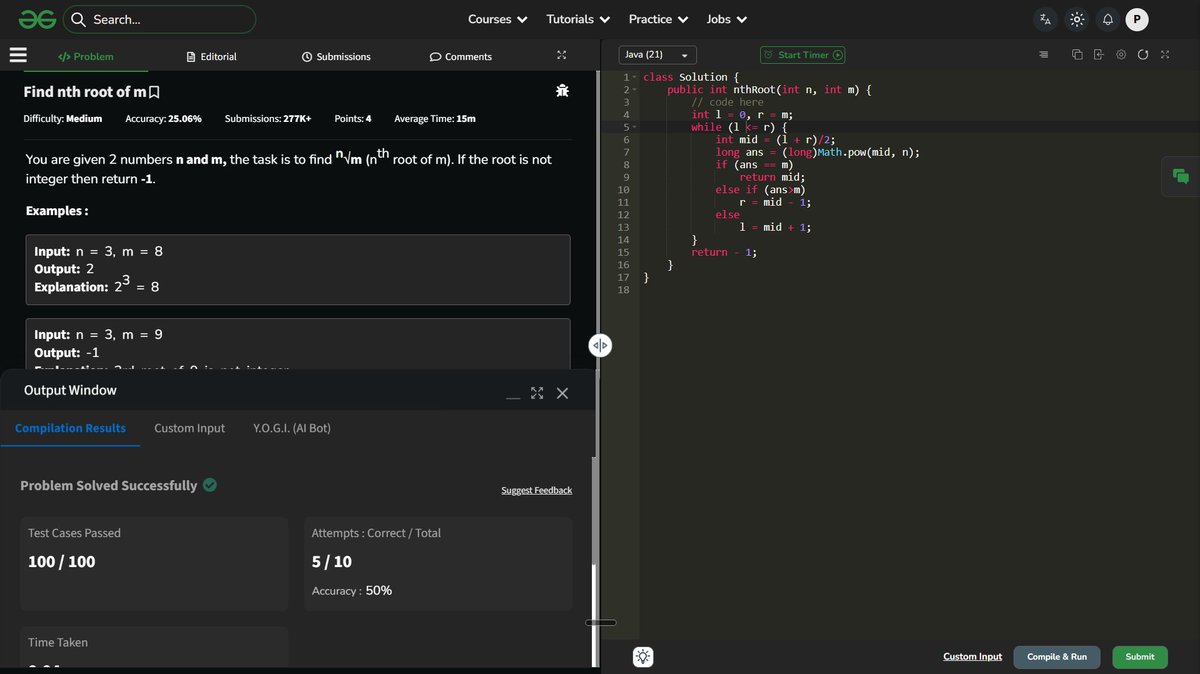
Task: Expand the Jobs menu
Action: [727, 19]
